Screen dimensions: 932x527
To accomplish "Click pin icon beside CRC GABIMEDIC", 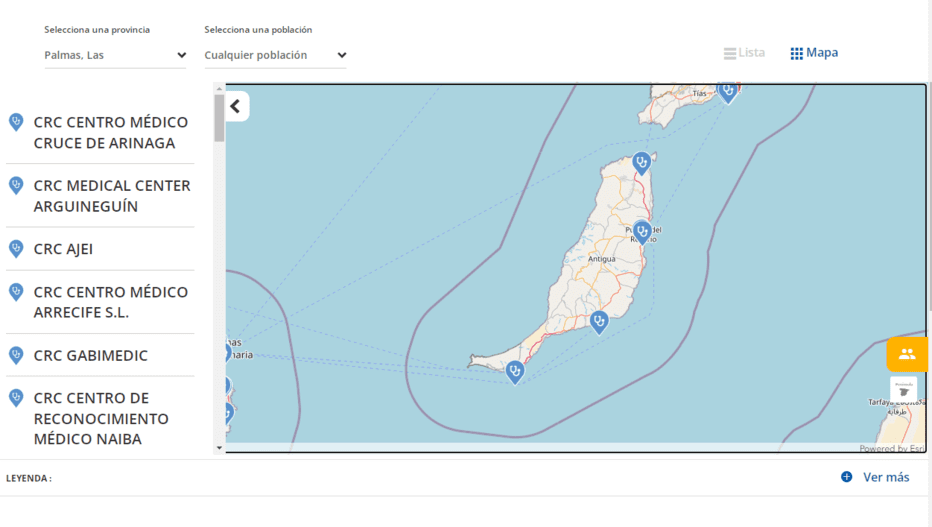I will click(16, 355).
